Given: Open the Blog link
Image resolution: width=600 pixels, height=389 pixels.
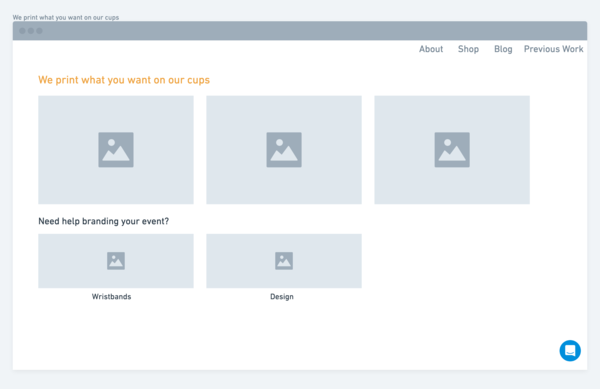Looking at the screenshot, I should 503,49.
